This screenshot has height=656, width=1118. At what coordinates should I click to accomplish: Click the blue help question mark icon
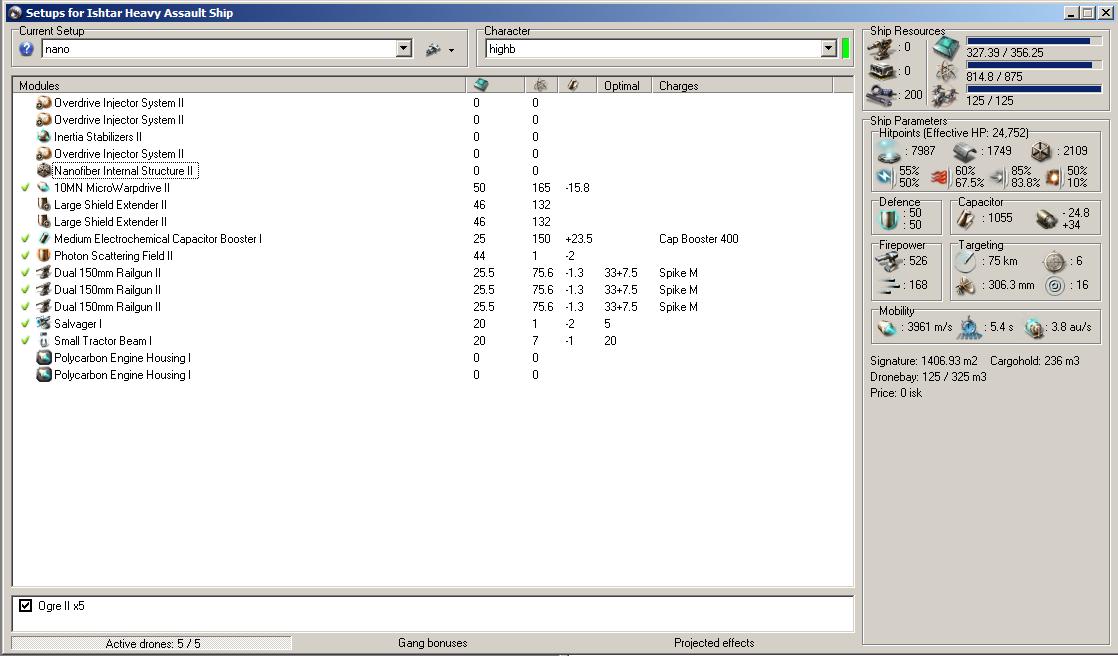pyautogui.click(x=26, y=49)
